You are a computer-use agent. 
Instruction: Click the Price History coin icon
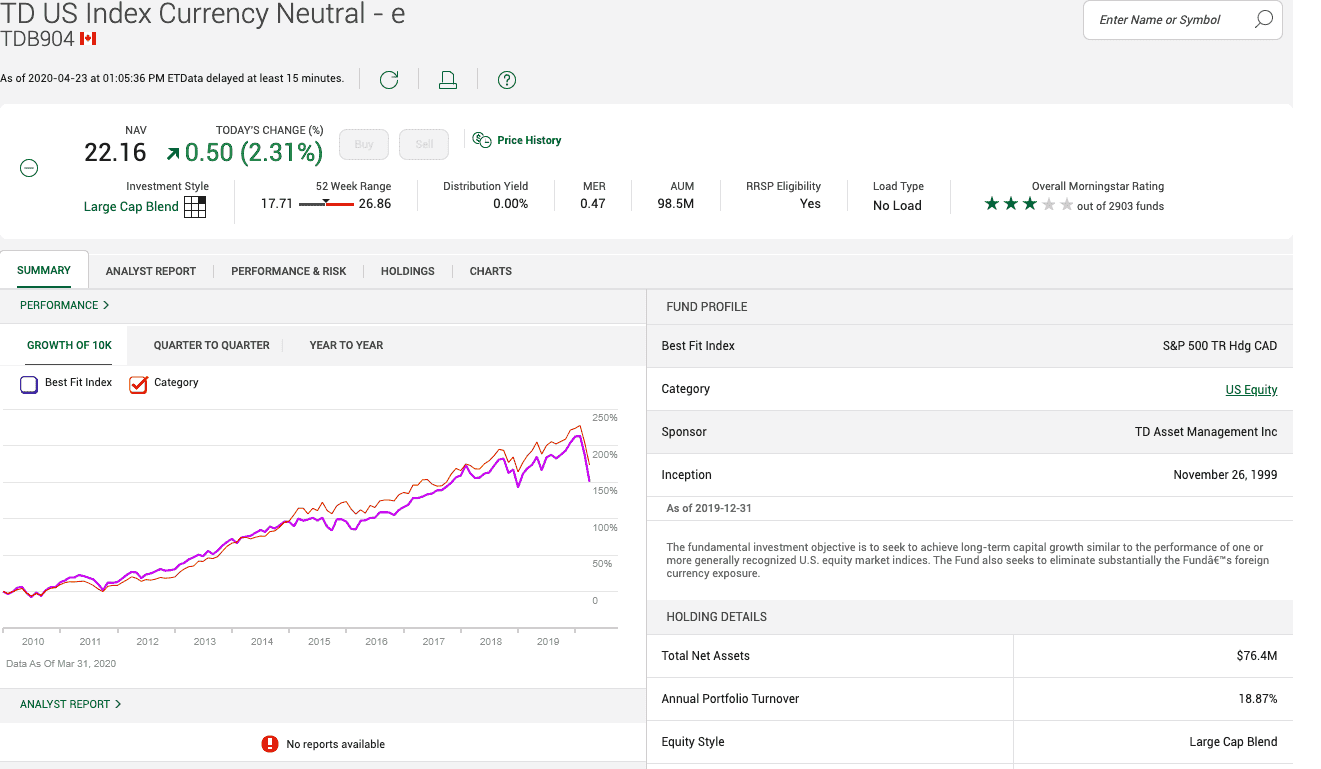(482, 140)
